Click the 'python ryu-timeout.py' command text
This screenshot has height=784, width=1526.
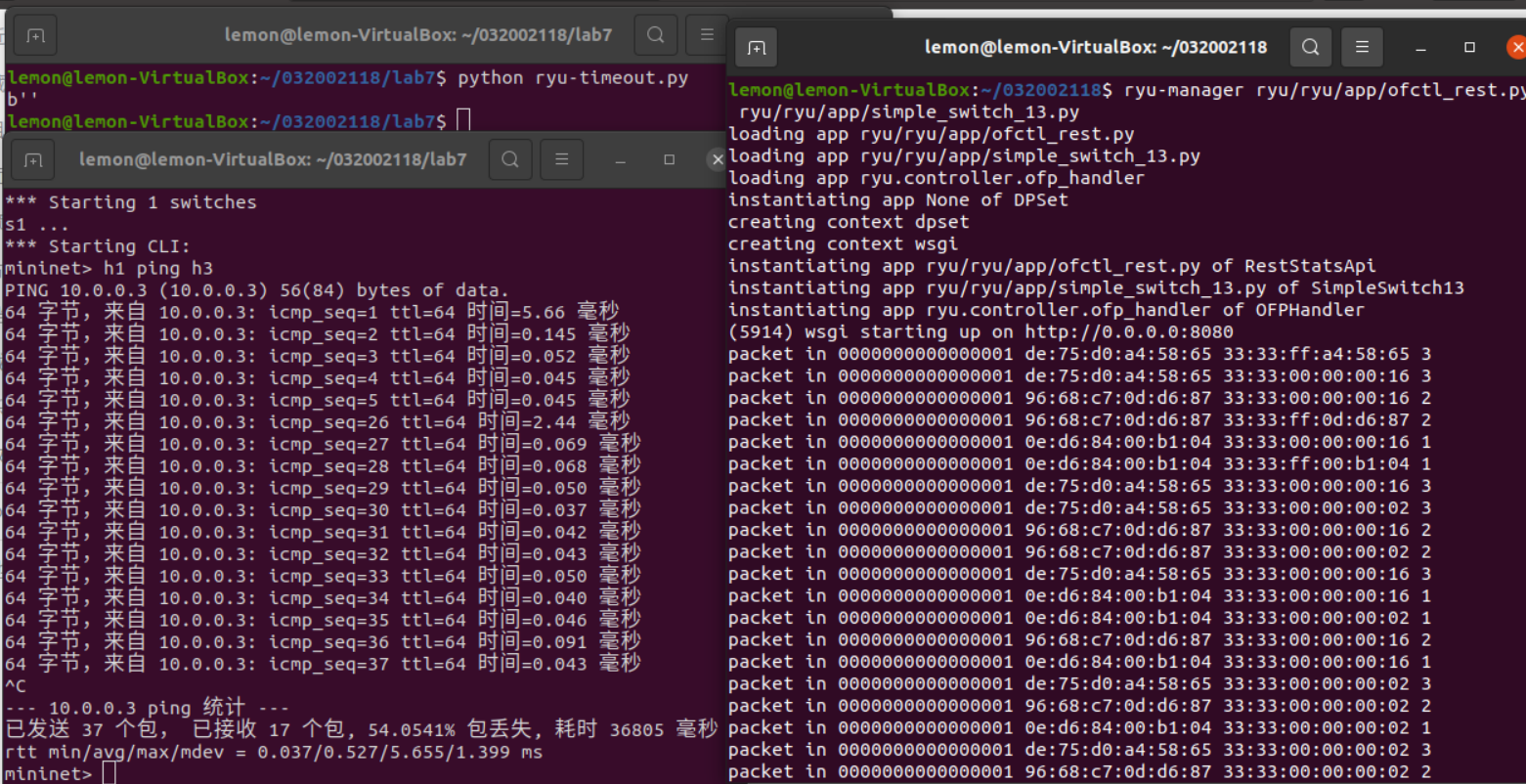coord(573,78)
